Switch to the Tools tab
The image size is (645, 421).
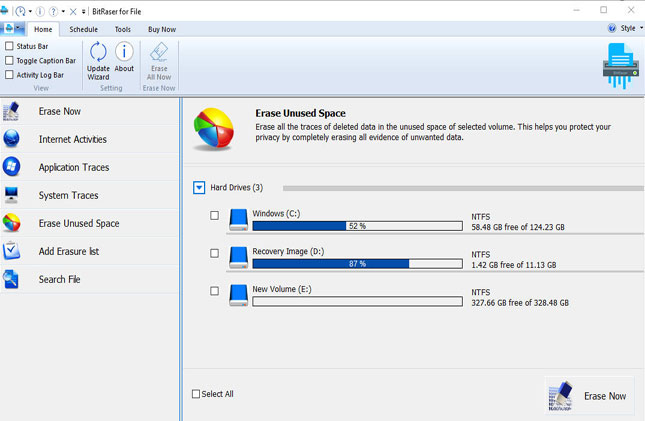[123, 29]
